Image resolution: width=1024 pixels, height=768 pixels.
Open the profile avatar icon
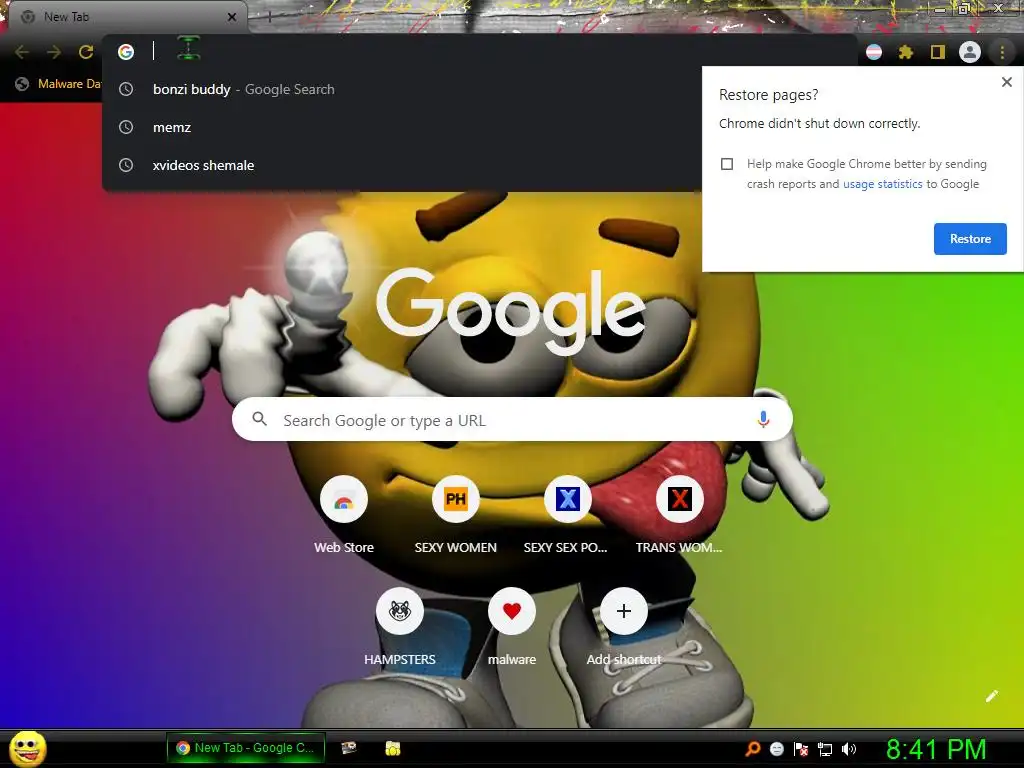pyautogui.click(x=970, y=52)
